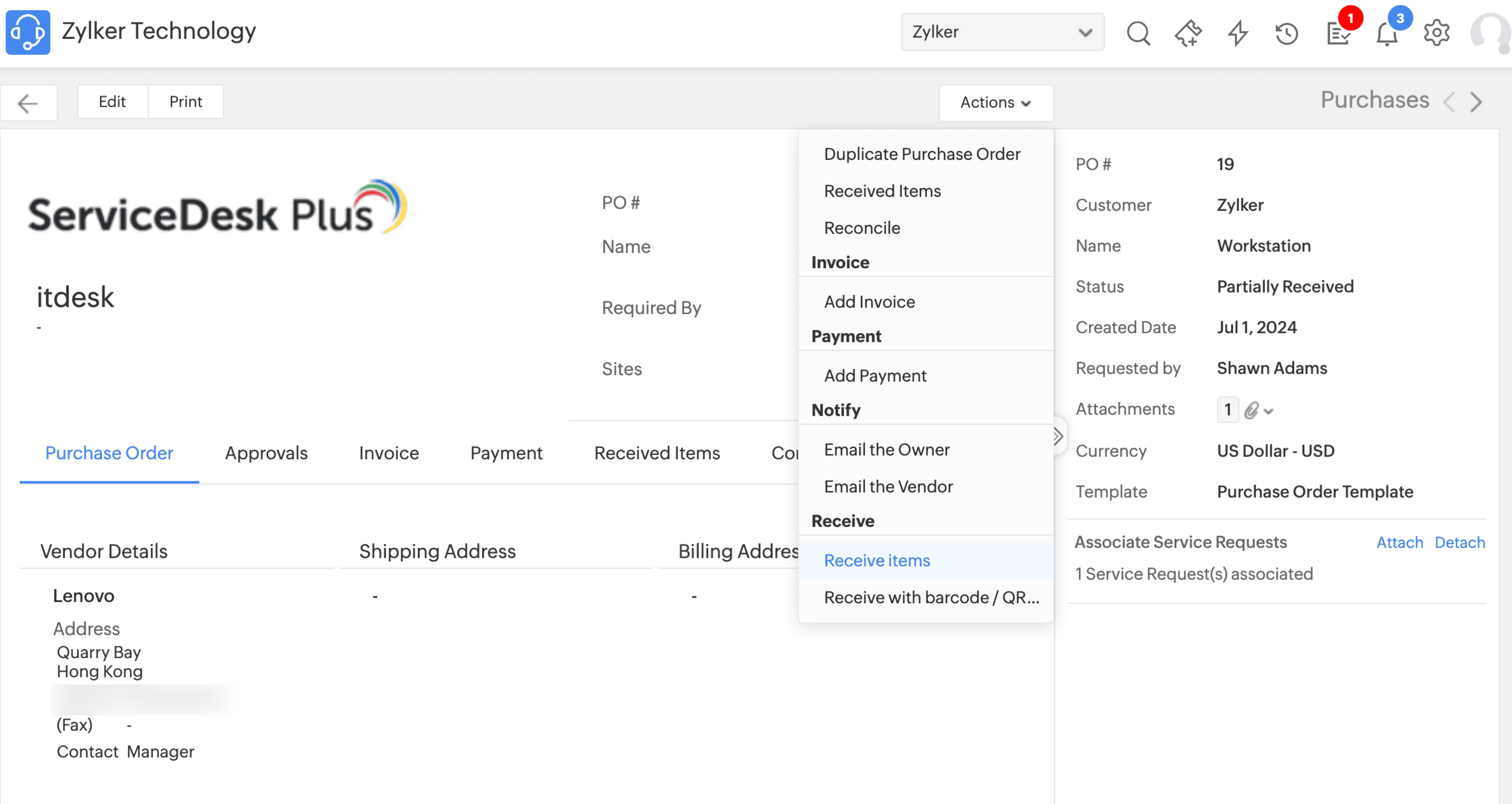Switch to the Approvals tab
Viewport: 1512px width, 804px height.
[x=266, y=453]
